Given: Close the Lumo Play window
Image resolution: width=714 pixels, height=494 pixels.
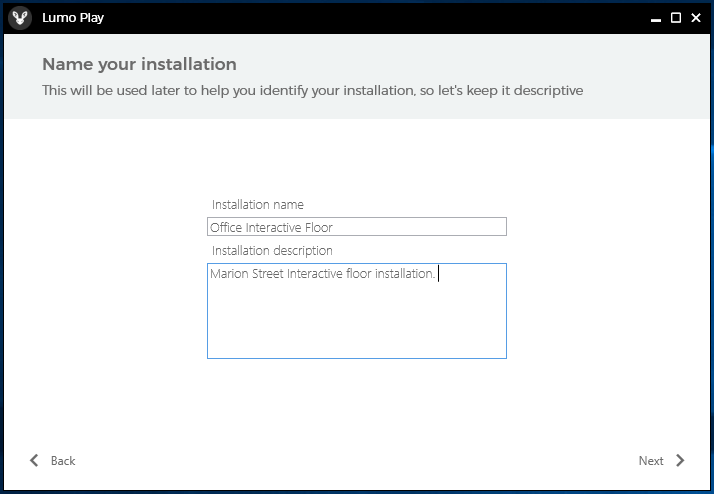Looking at the screenshot, I should coord(696,18).
